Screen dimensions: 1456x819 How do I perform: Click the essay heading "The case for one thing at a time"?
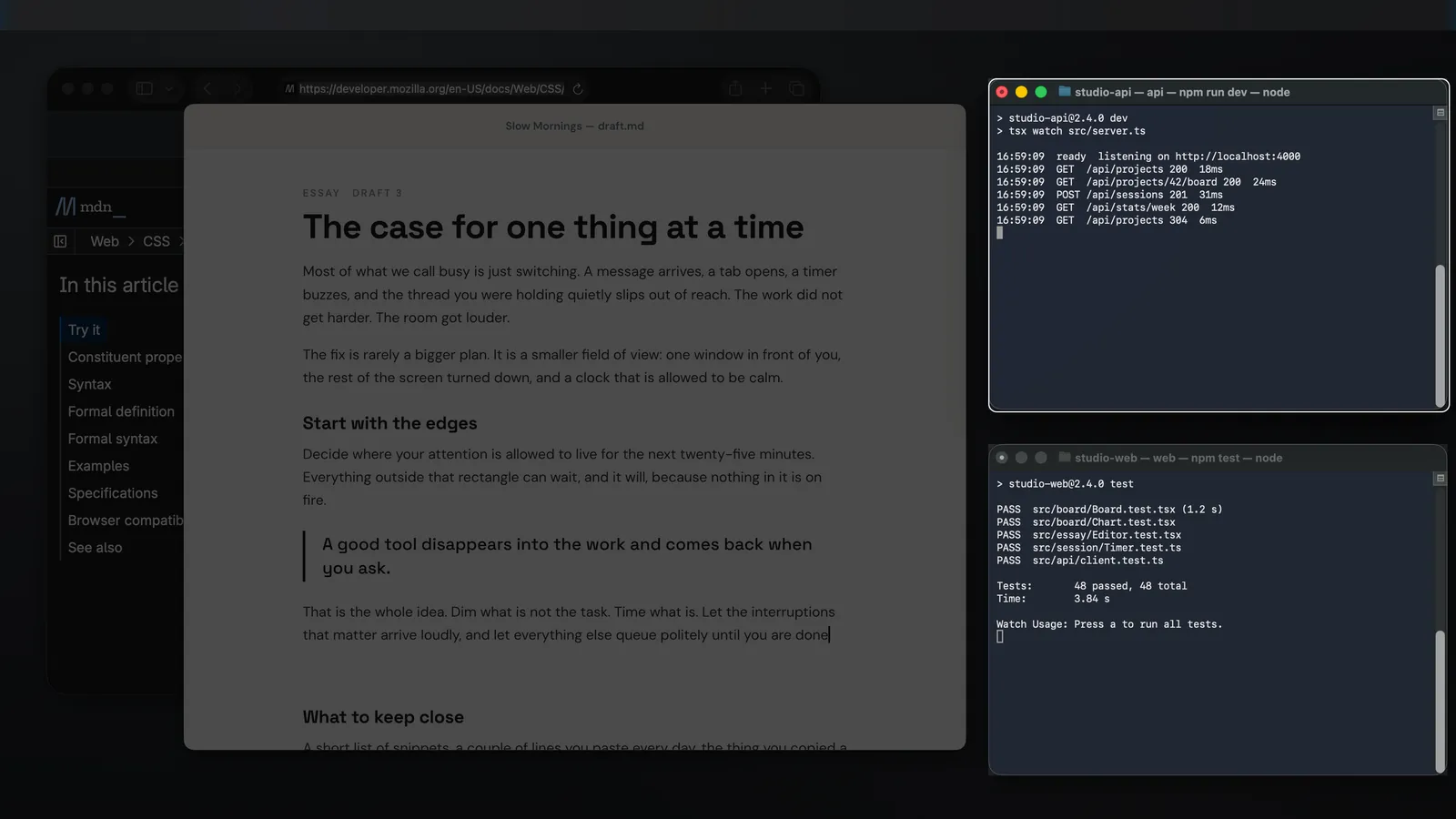(553, 227)
